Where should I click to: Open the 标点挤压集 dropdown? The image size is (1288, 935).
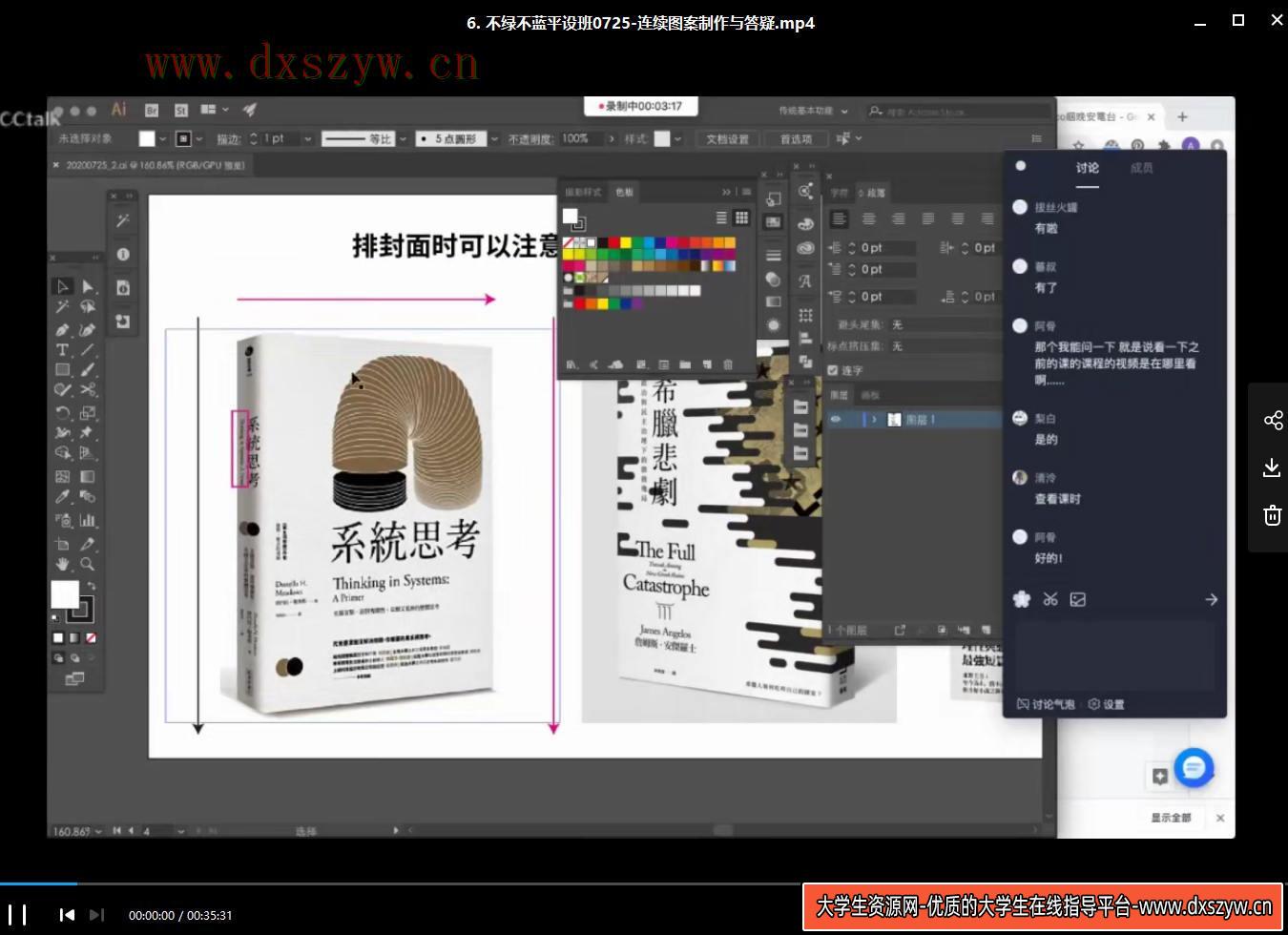click(945, 346)
